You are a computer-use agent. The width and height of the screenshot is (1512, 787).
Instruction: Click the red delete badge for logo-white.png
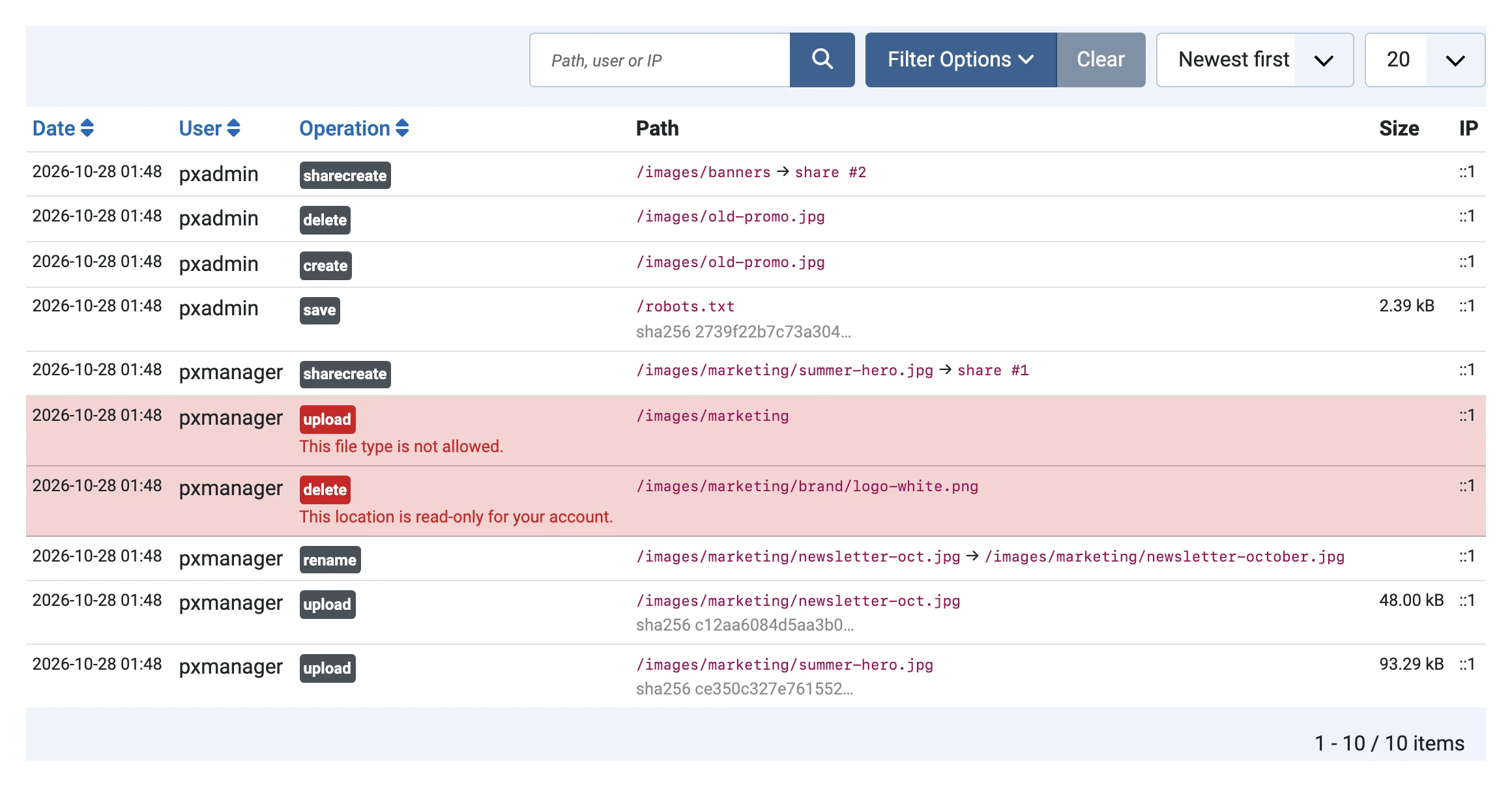coord(325,489)
